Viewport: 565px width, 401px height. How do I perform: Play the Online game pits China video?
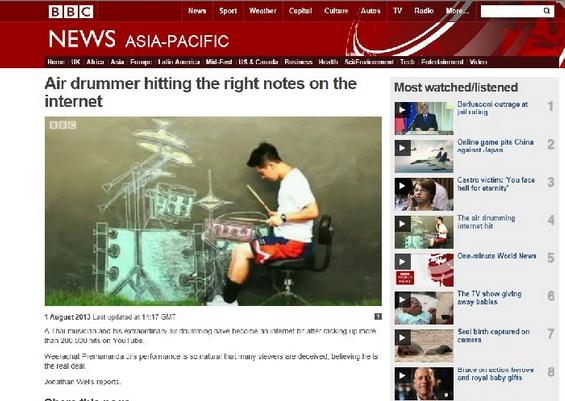424,156
